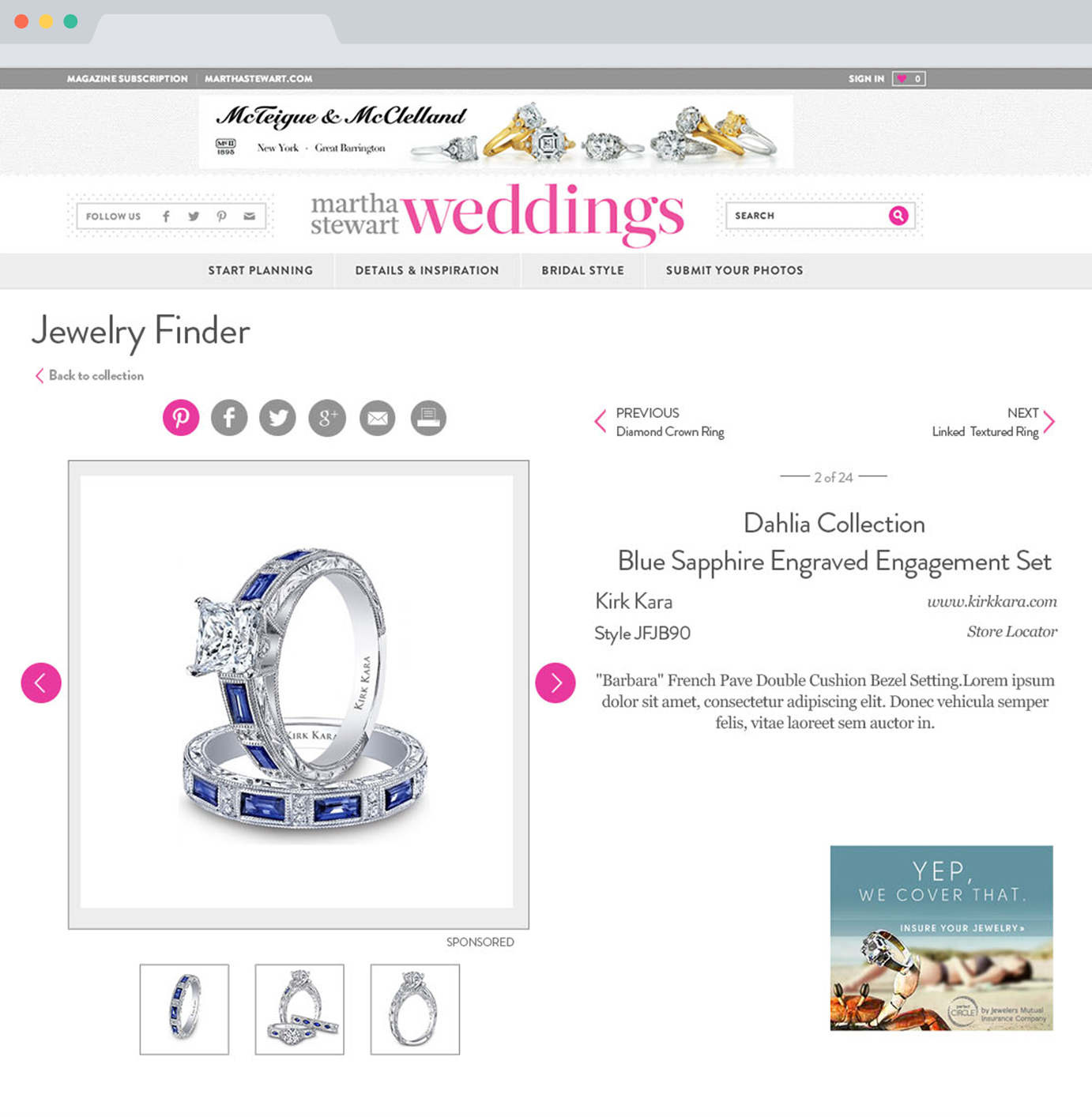Open Start Planning menu
This screenshot has height=1117, width=1092.
point(261,270)
